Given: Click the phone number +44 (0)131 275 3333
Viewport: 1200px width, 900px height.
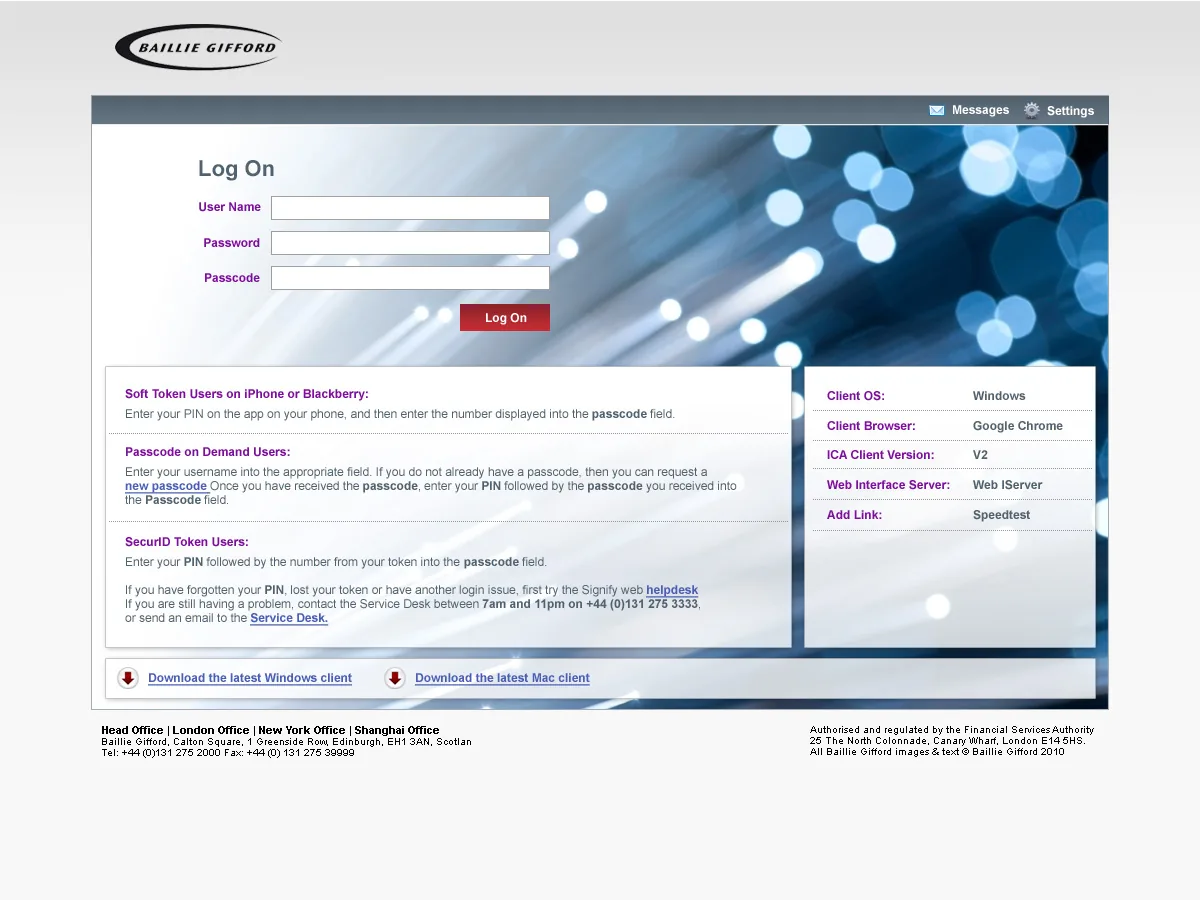Looking at the screenshot, I should (642, 604).
